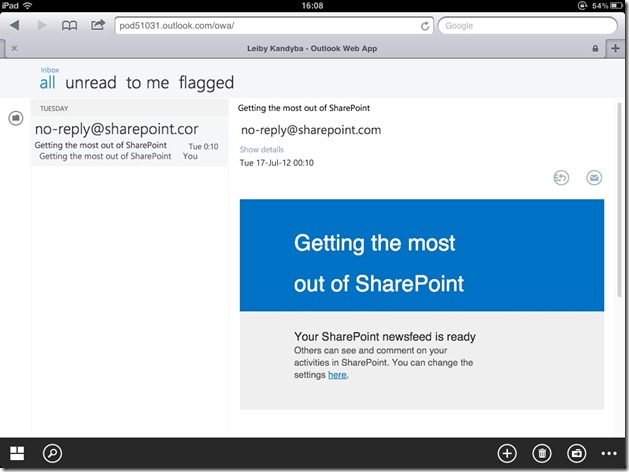Viewport: 629px width, 472px height.
Task: Follow the 'here' settings link
Action: pos(337,375)
